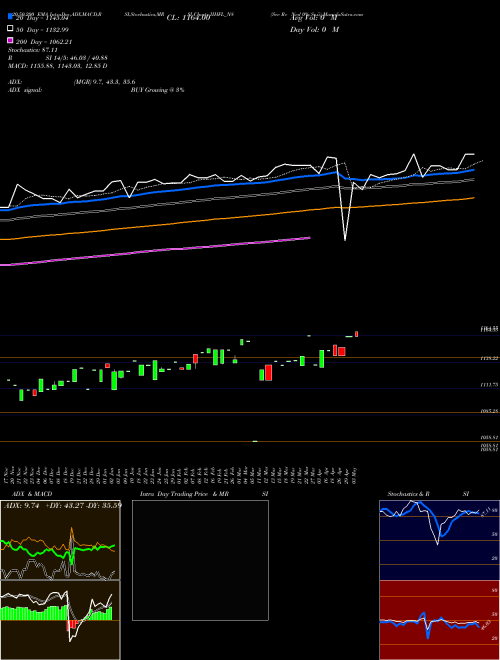Click the 'Stochastics: 87.11' reading
Image resolution: width=500 pixels, height=660 pixels.
pos(33,50)
